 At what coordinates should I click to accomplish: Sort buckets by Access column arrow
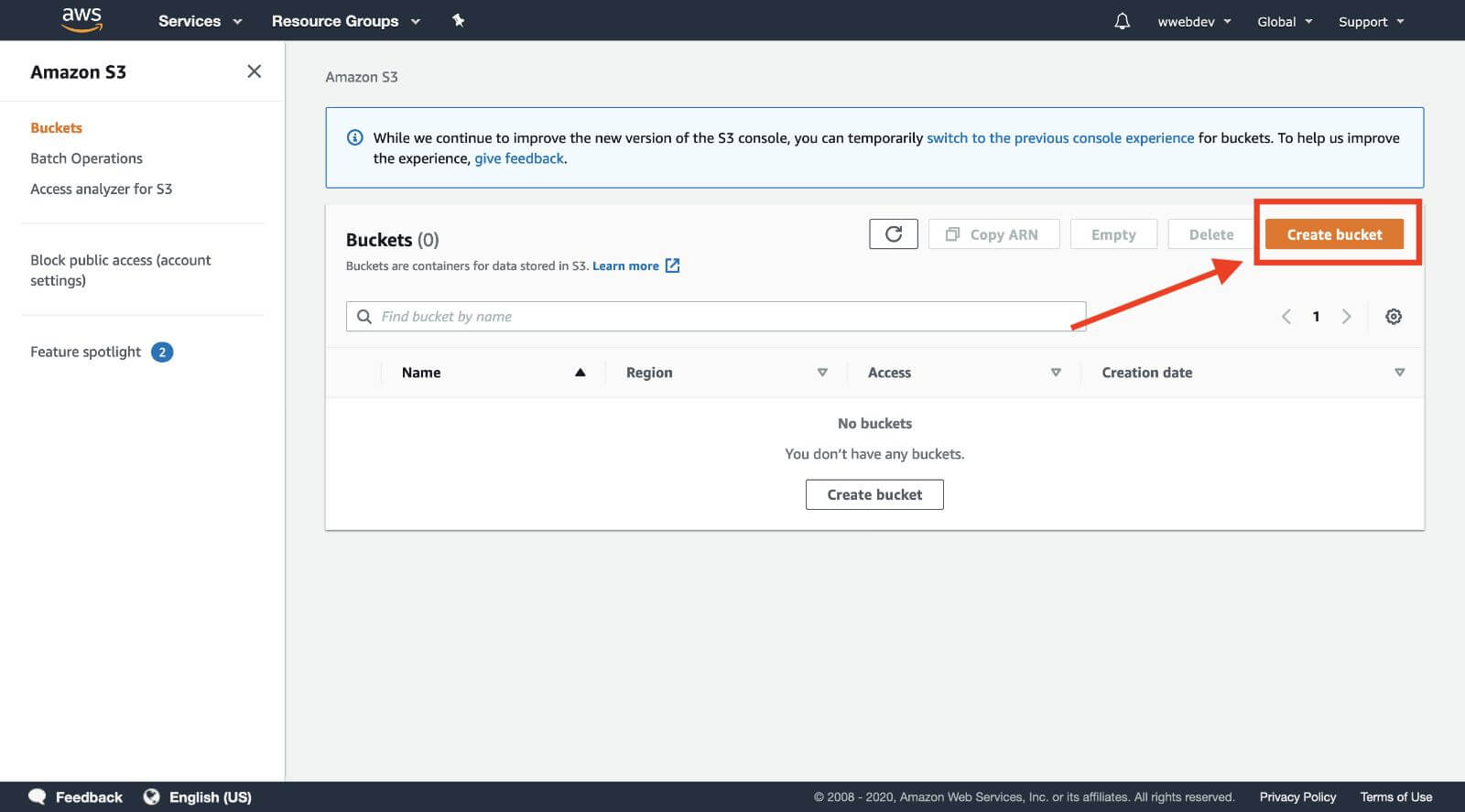pyautogui.click(x=1056, y=373)
